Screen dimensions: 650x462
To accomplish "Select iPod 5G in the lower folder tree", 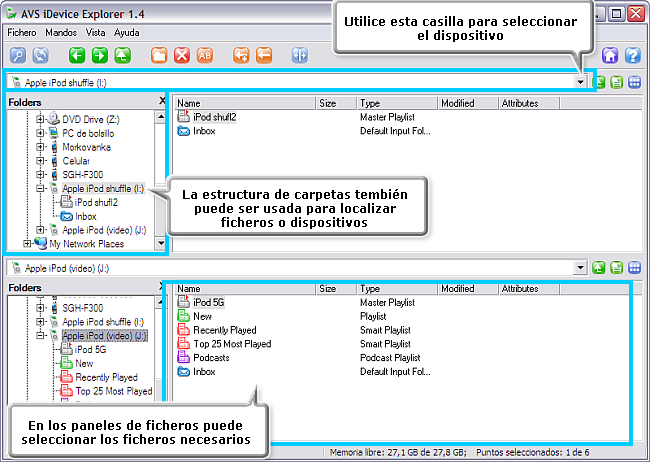I will 90,350.
